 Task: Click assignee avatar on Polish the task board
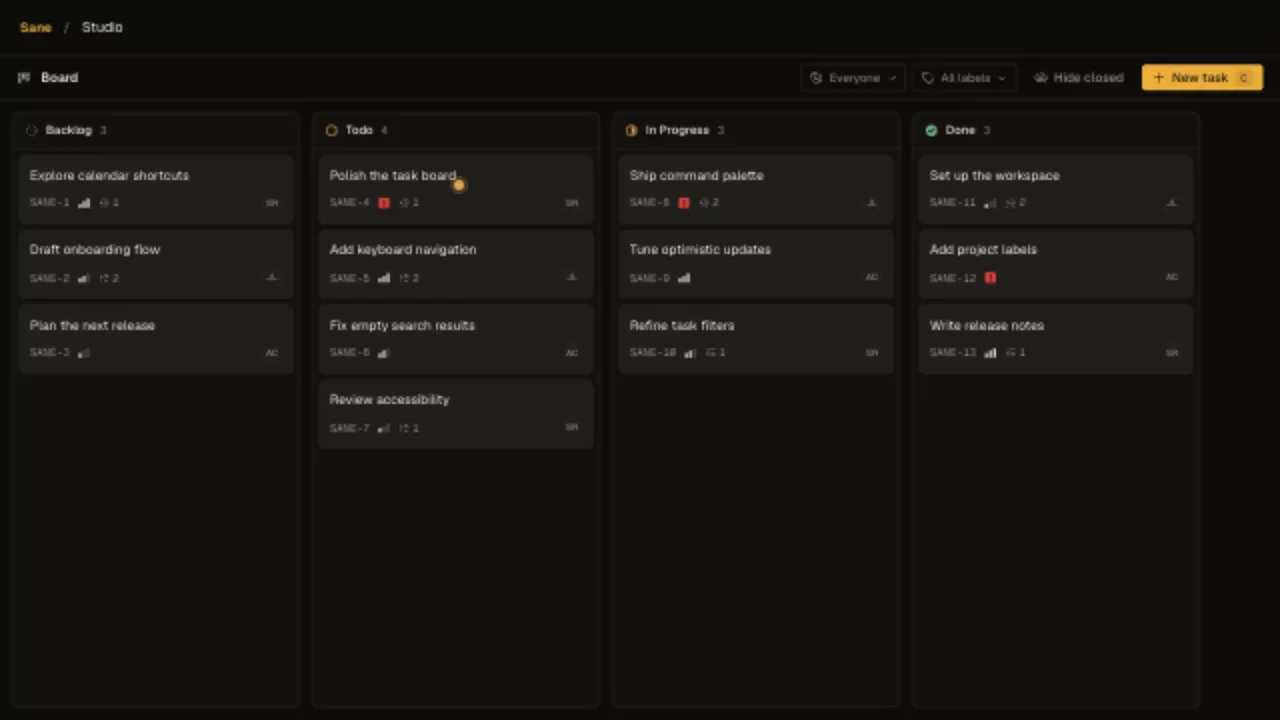(x=572, y=203)
